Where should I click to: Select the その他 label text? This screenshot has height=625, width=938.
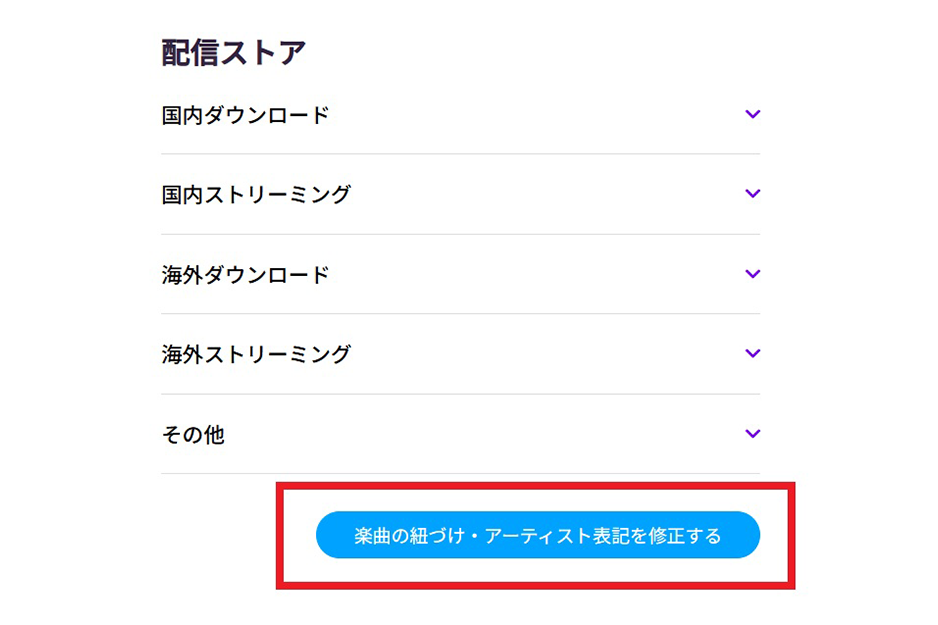pos(193,435)
